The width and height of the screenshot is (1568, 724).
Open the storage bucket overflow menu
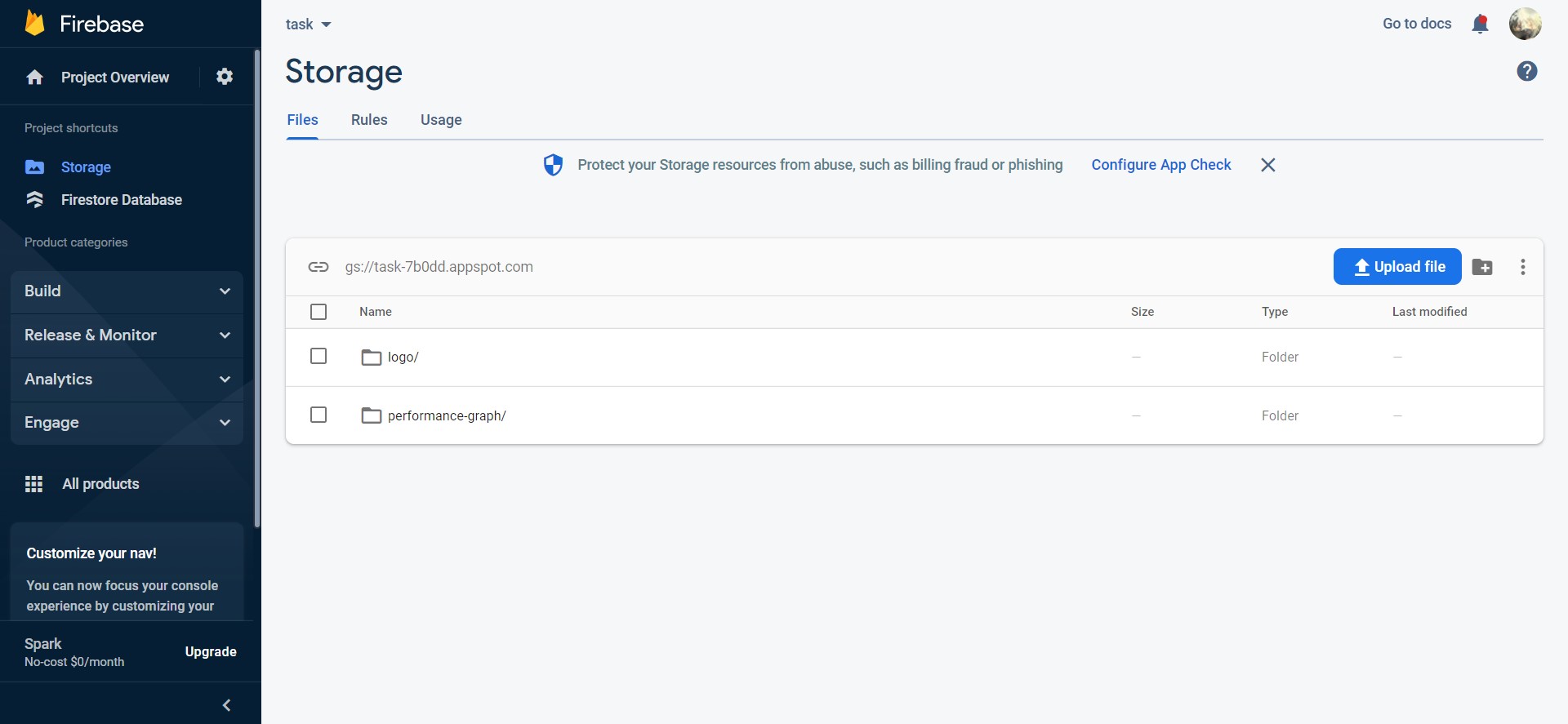point(1522,267)
